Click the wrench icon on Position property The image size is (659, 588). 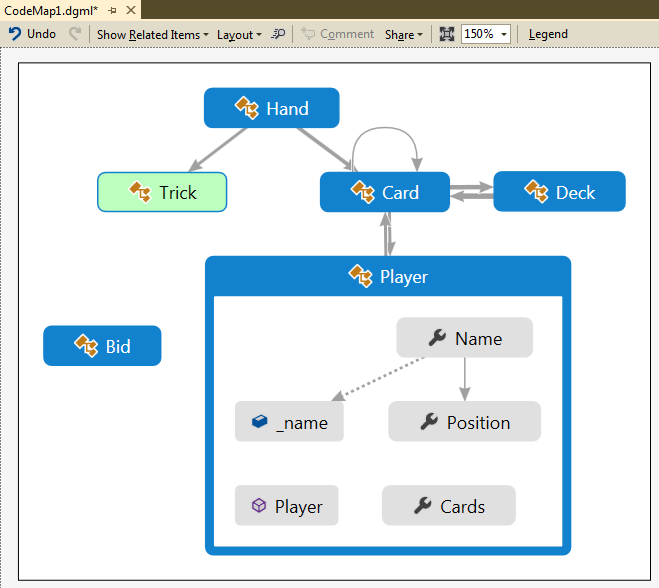(429, 422)
